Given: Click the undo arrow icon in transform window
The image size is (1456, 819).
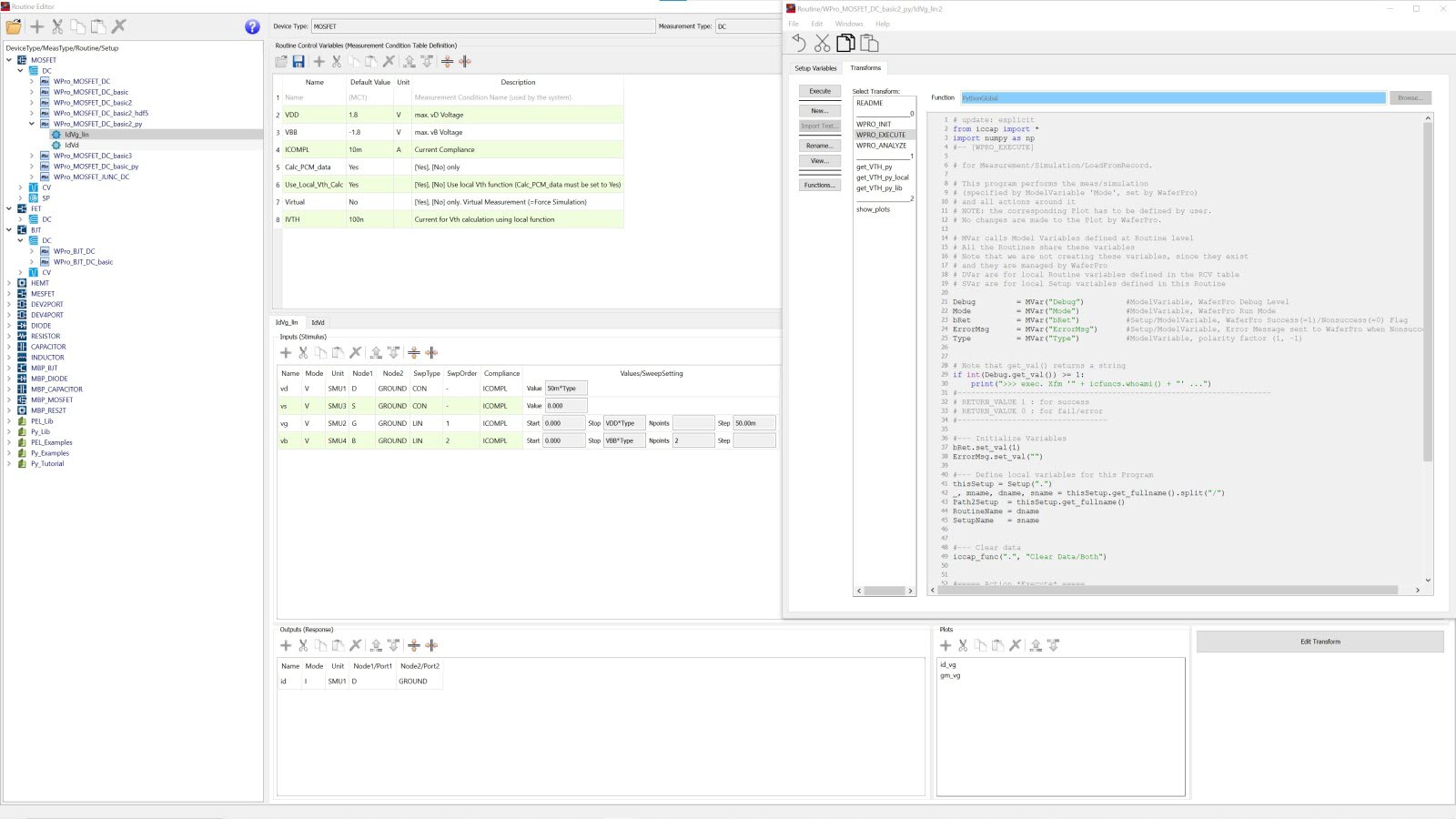Looking at the screenshot, I should coord(798,43).
